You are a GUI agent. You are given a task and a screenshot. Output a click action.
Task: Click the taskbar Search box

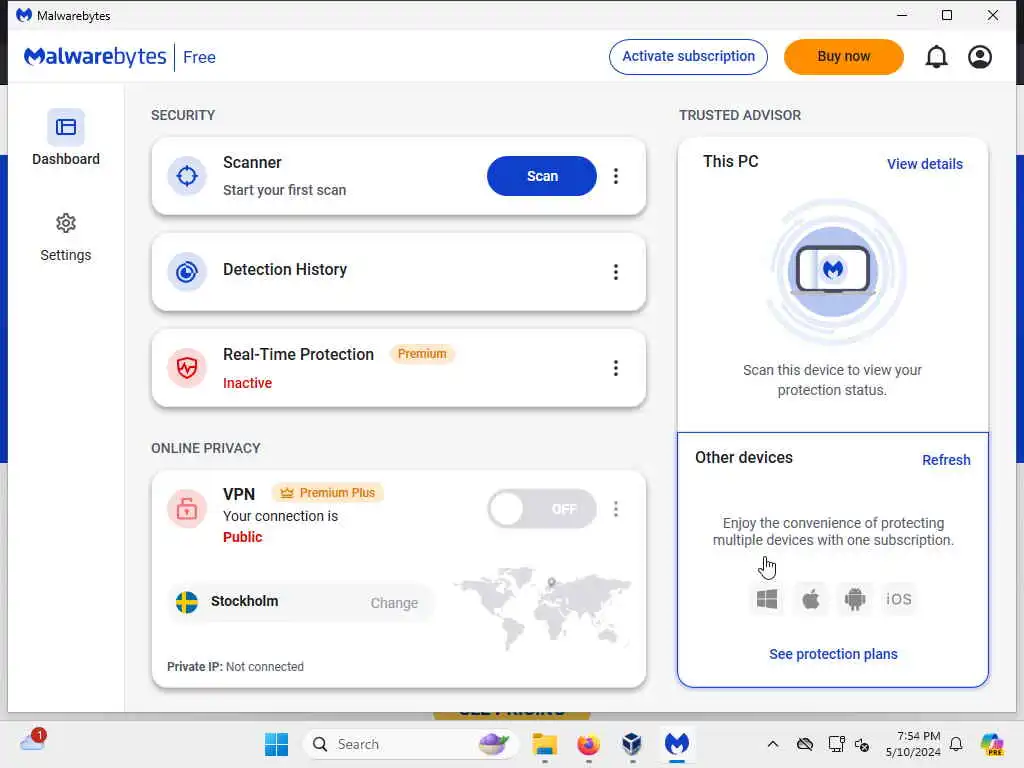pyautogui.click(x=410, y=744)
